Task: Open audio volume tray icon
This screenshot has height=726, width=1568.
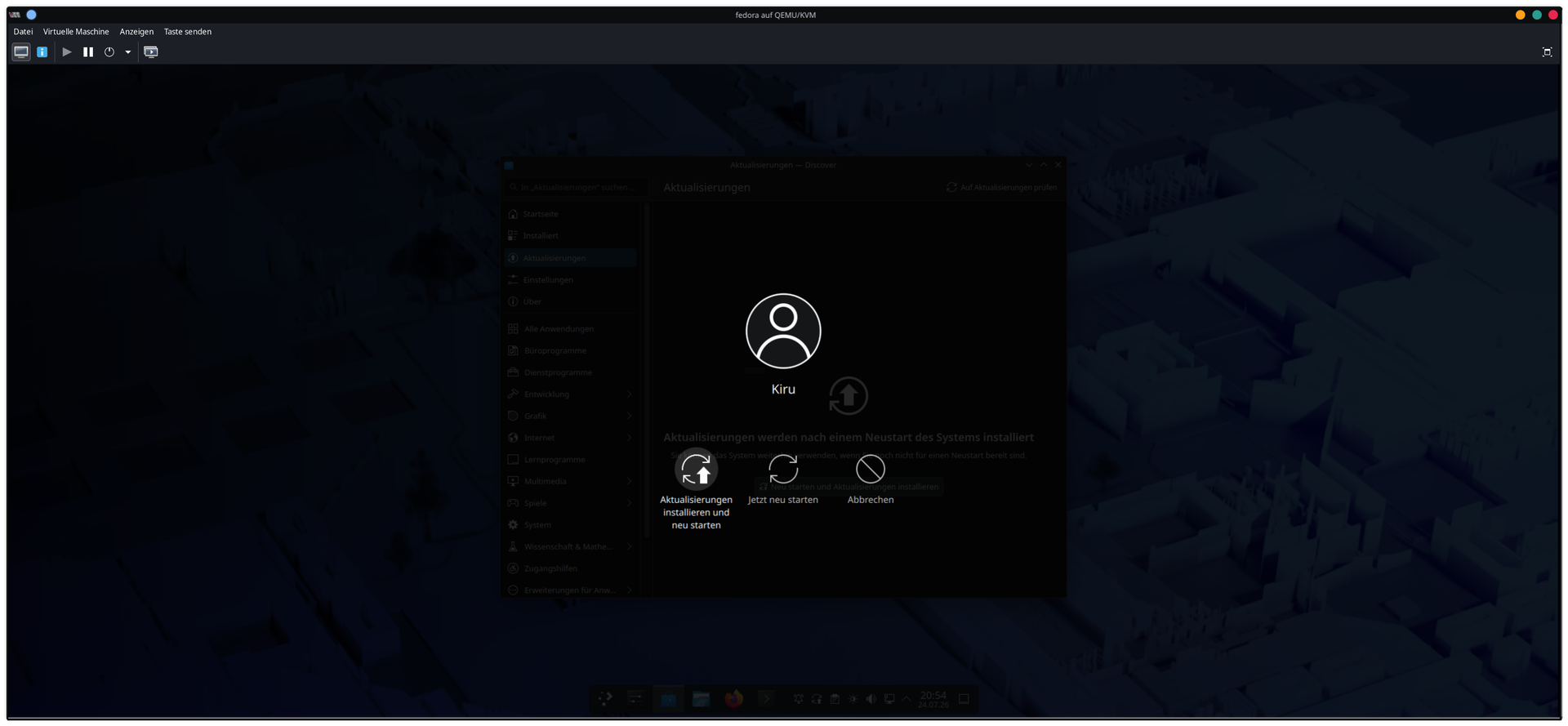Action: [x=871, y=699]
